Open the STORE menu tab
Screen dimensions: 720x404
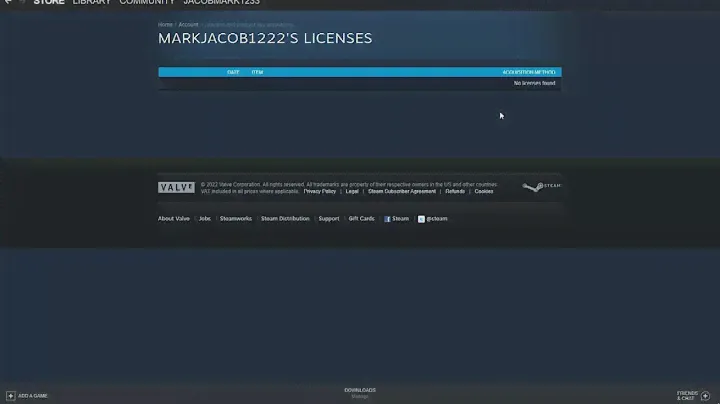(x=49, y=3)
